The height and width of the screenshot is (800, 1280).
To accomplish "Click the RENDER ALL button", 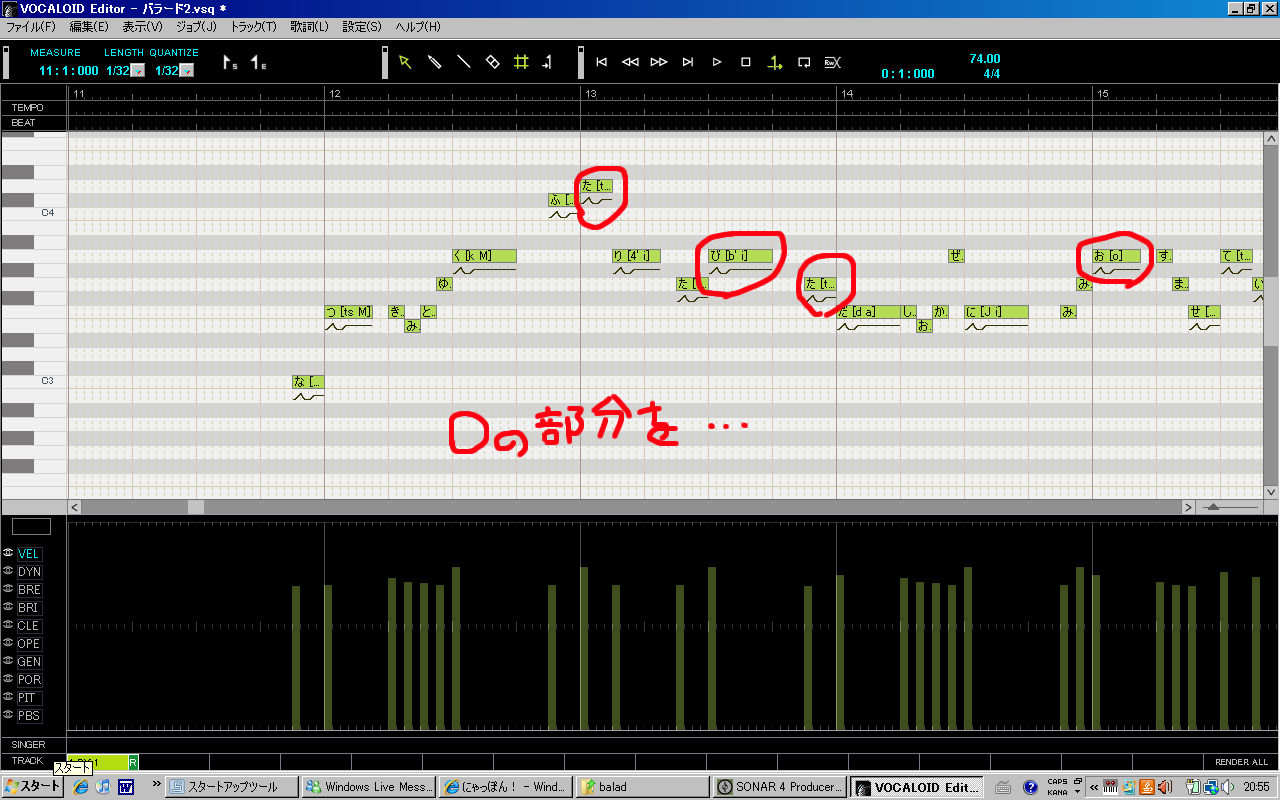I will click(1241, 762).
